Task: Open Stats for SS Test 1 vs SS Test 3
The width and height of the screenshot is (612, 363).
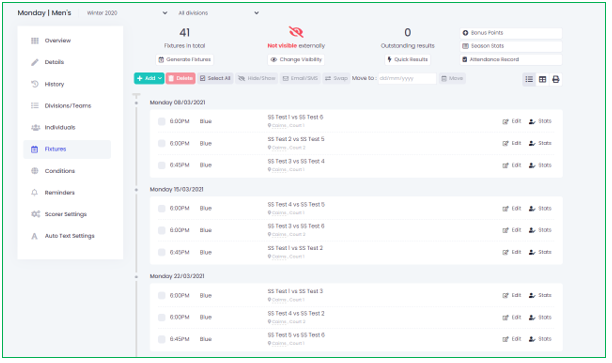Action: (540, 295)
